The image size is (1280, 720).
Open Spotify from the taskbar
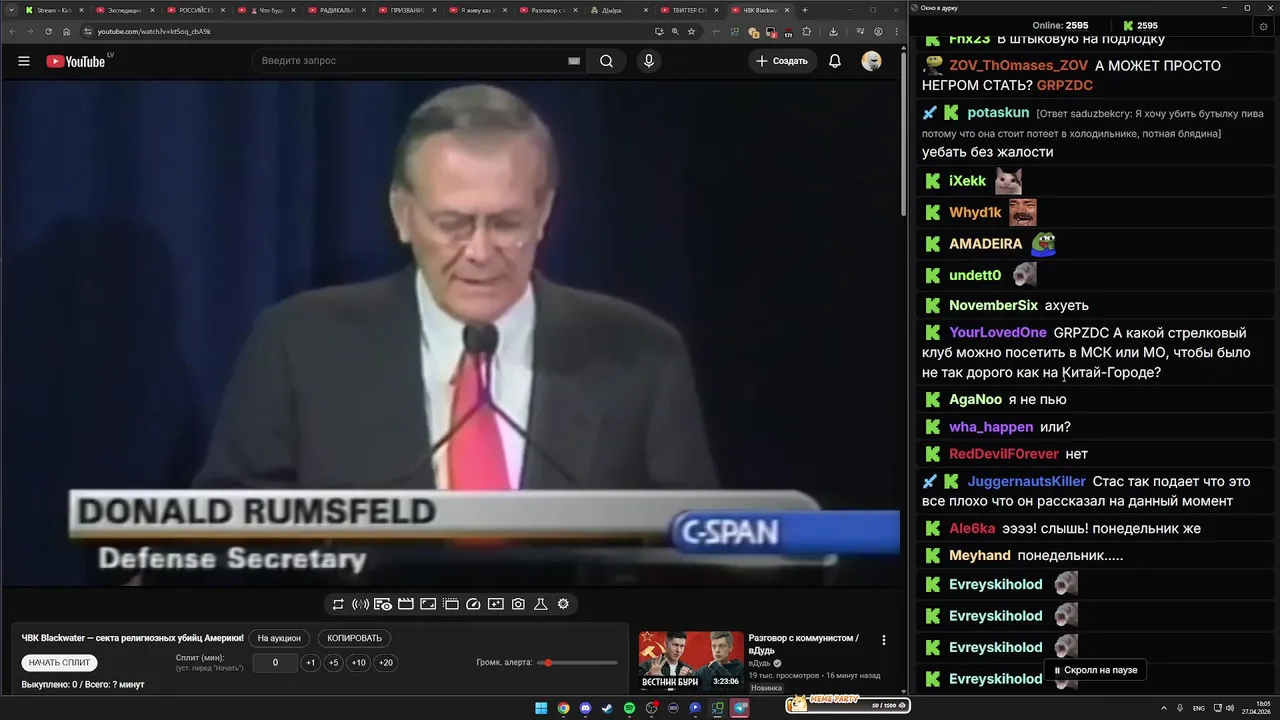click(629, 708)
